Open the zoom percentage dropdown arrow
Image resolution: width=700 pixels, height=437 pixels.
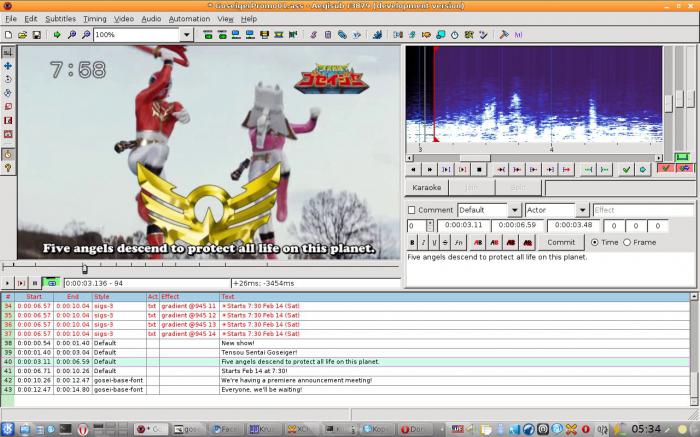[x=187, y=34]
